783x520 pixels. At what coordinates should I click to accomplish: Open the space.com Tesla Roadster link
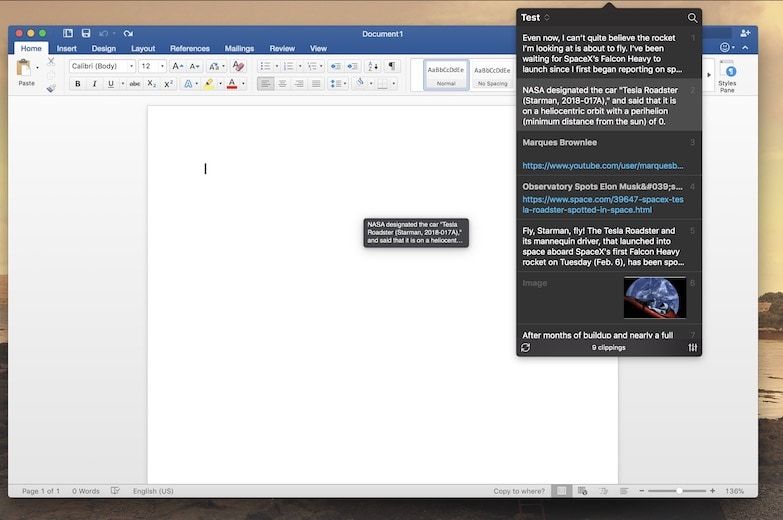pos(602,205)
